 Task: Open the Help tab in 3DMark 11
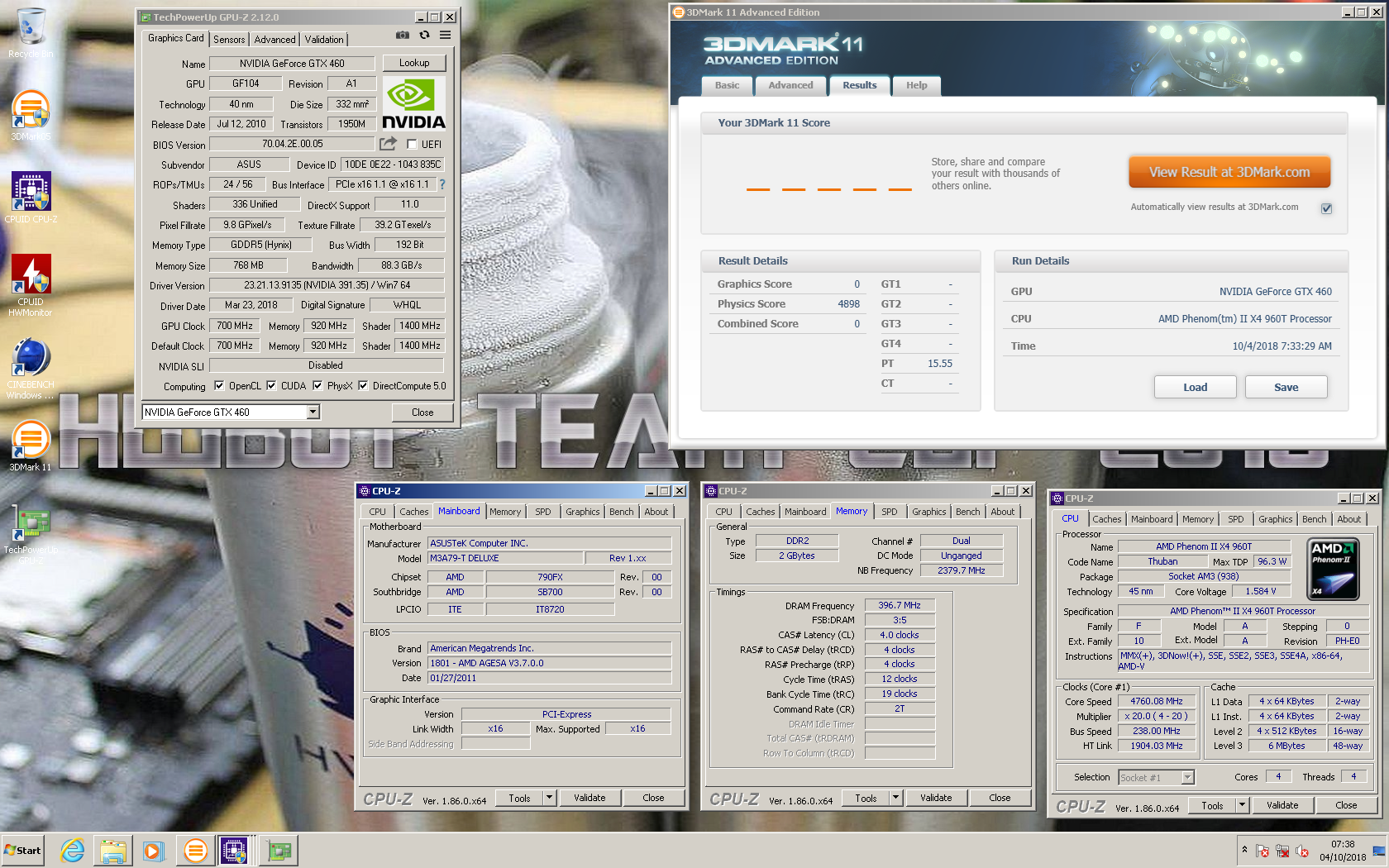coord(916,85)
